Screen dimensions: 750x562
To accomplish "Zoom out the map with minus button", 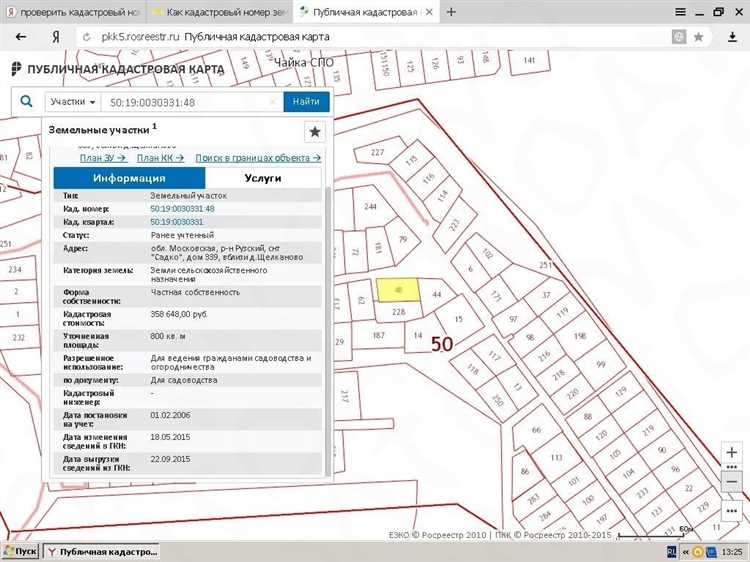I will click(x=731, y=478).
